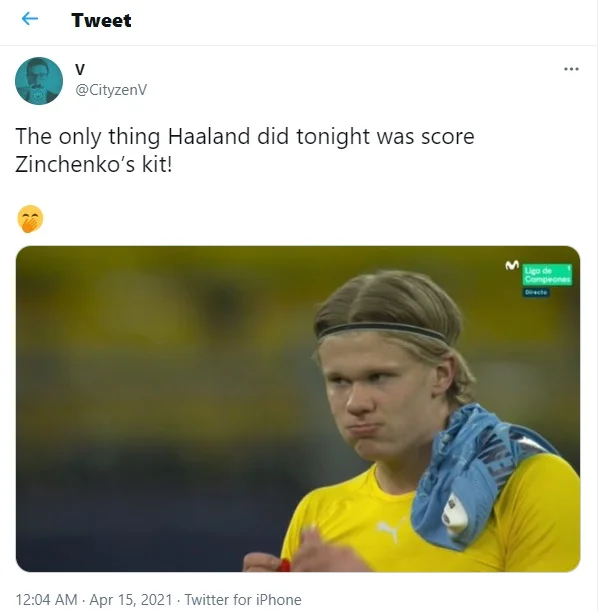Click the "Directo" label in the photo
The width and height of the screenshot is (605, 611).
(535, 292)
